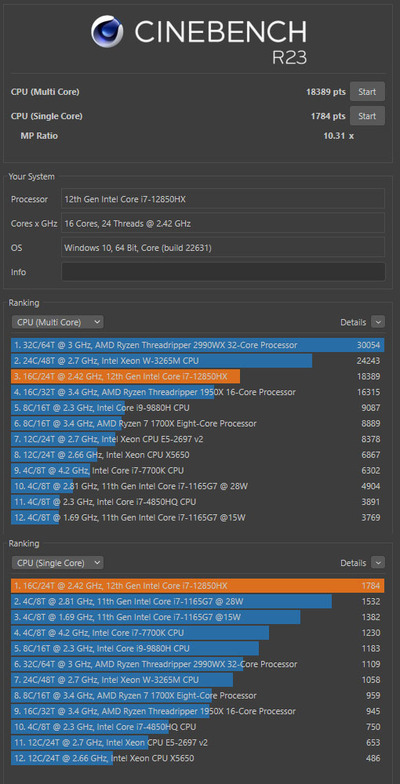The height and width of the screenshot is (784, 400).
Task: Click the 18389 pts multi core score
Action: click(x=326, y=92)
